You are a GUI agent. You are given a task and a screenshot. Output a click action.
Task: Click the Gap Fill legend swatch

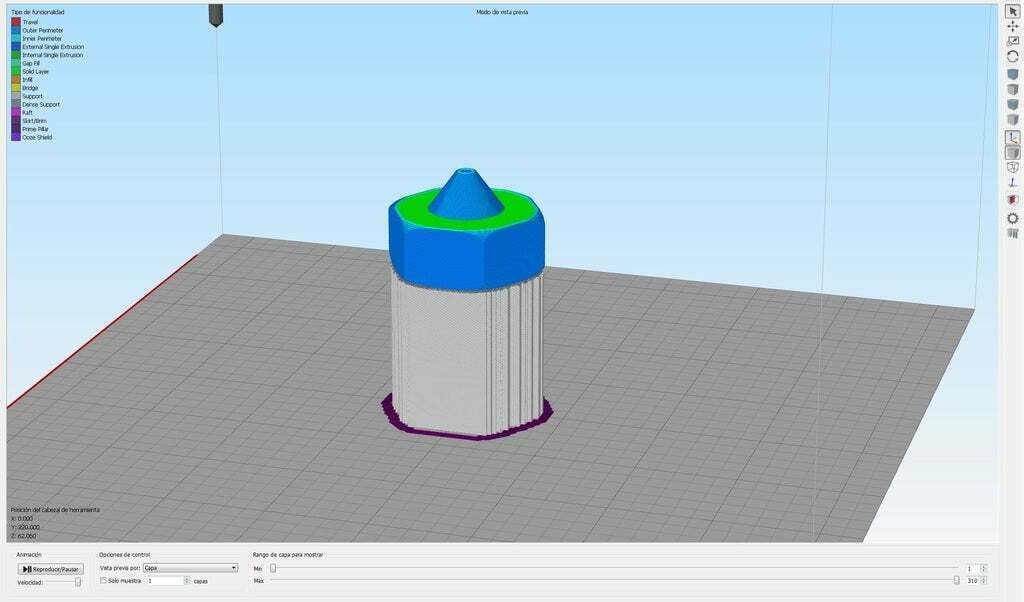click(16, 63)
